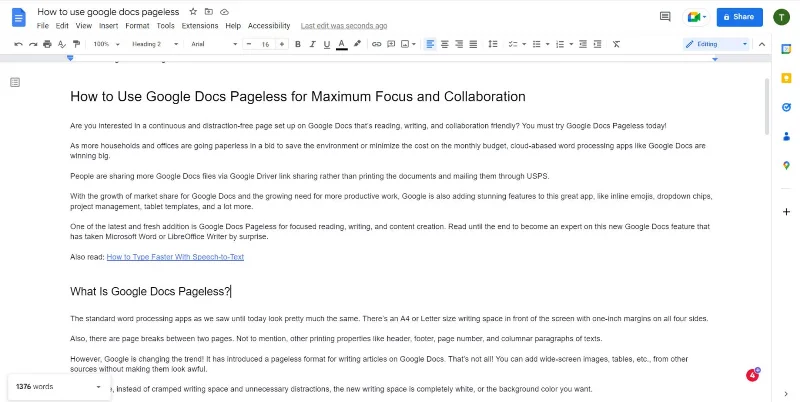Viewport: 800px width, 402px height.
Task: Open Google Calendar in the side panel
Action: (x=786, y=48)
